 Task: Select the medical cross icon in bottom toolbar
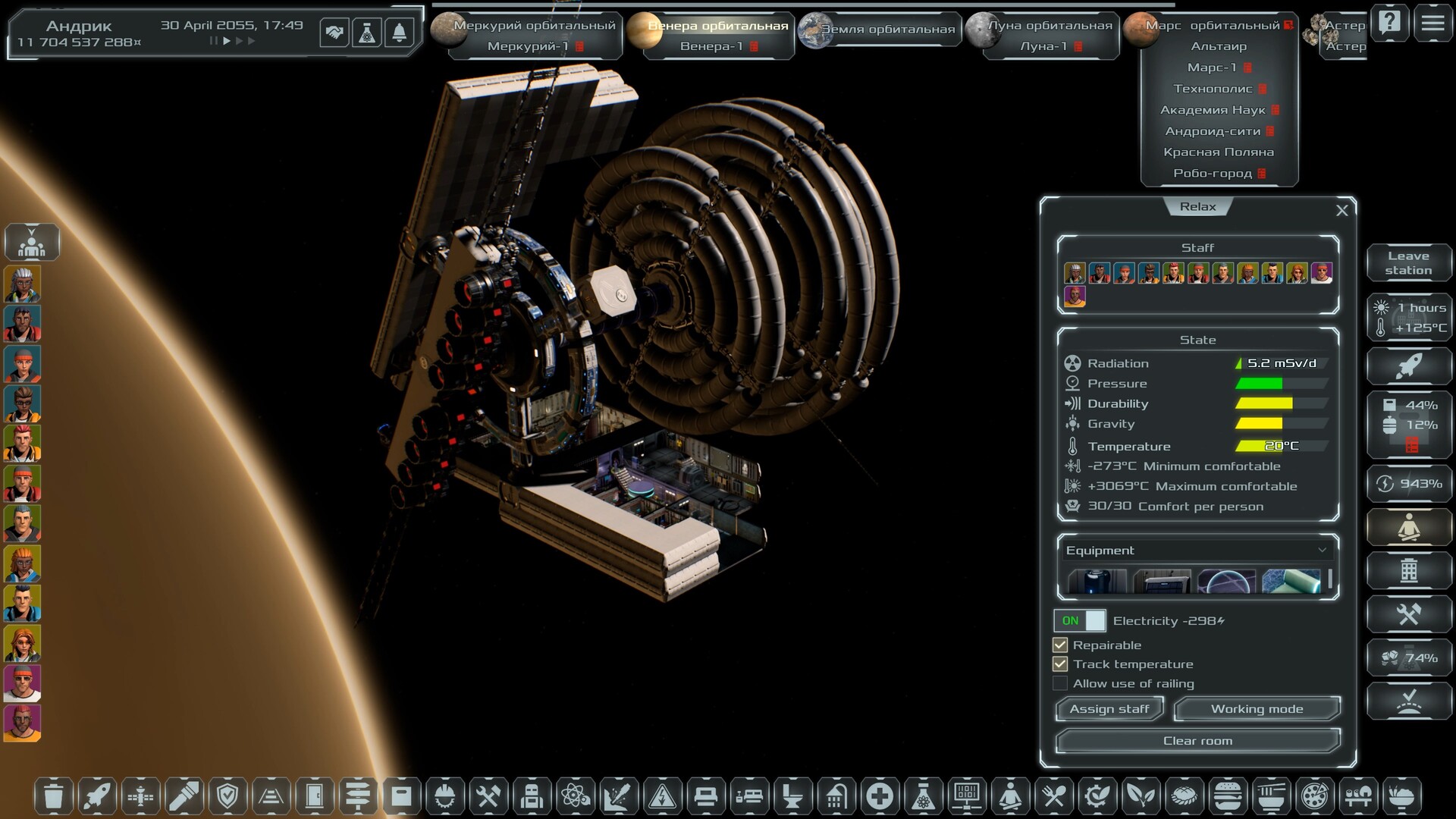pyautogui.click(x=880, y=796)
